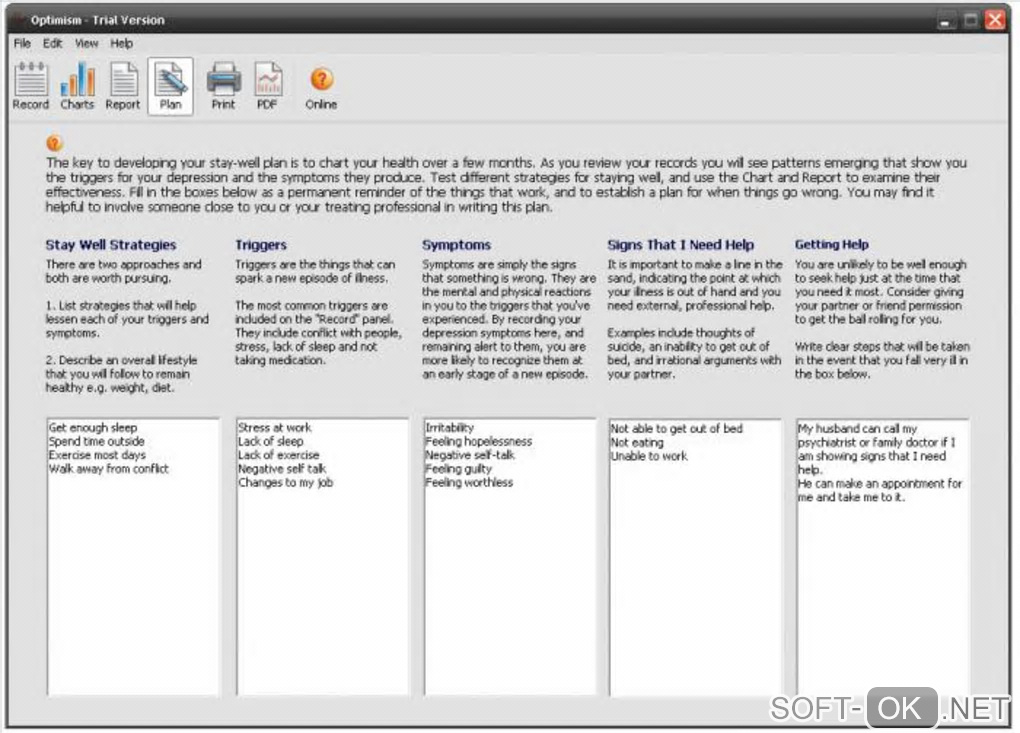This screenshot has width=1020, height=733.
Task: Open the File menu
Action: [x=22, y=44]
